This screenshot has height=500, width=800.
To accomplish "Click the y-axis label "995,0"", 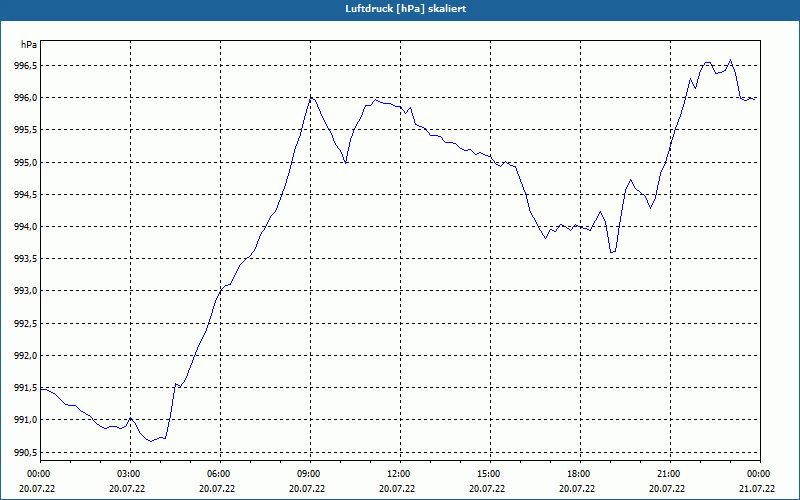I will [26, 162].
